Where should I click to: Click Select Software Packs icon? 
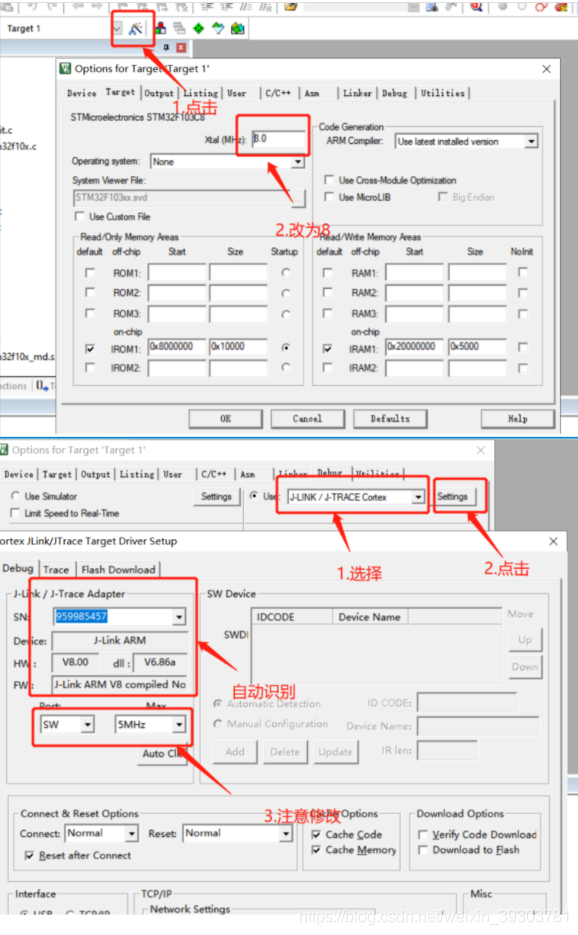point(218,29)
